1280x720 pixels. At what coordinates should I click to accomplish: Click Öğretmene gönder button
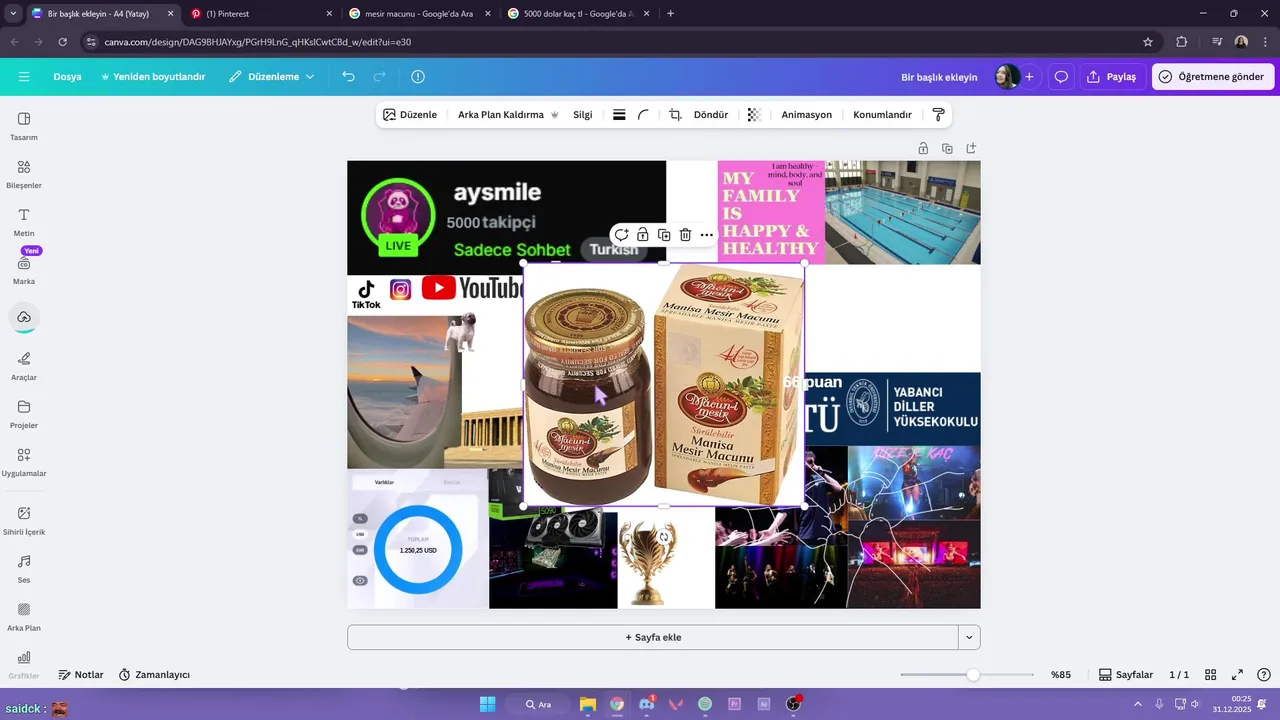tap(1212, 77)
